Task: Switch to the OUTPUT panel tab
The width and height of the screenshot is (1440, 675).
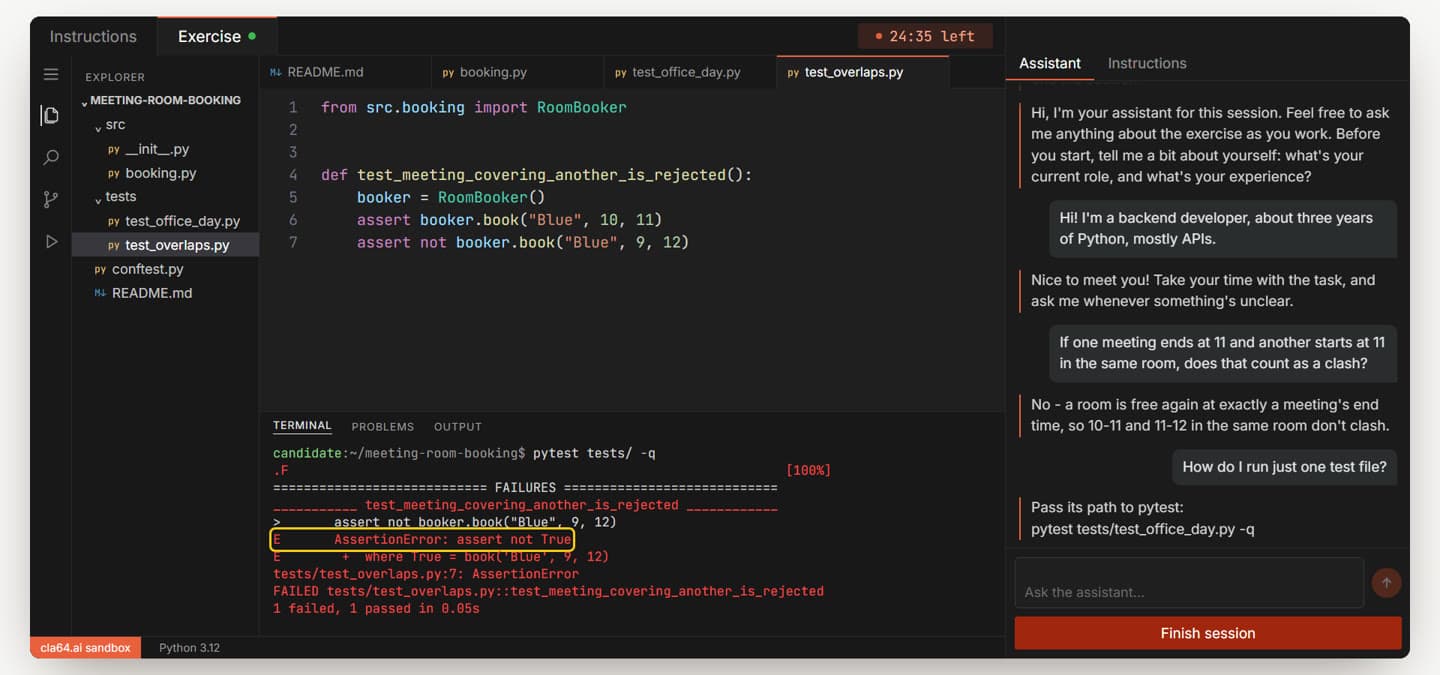Action: [457, 426]
